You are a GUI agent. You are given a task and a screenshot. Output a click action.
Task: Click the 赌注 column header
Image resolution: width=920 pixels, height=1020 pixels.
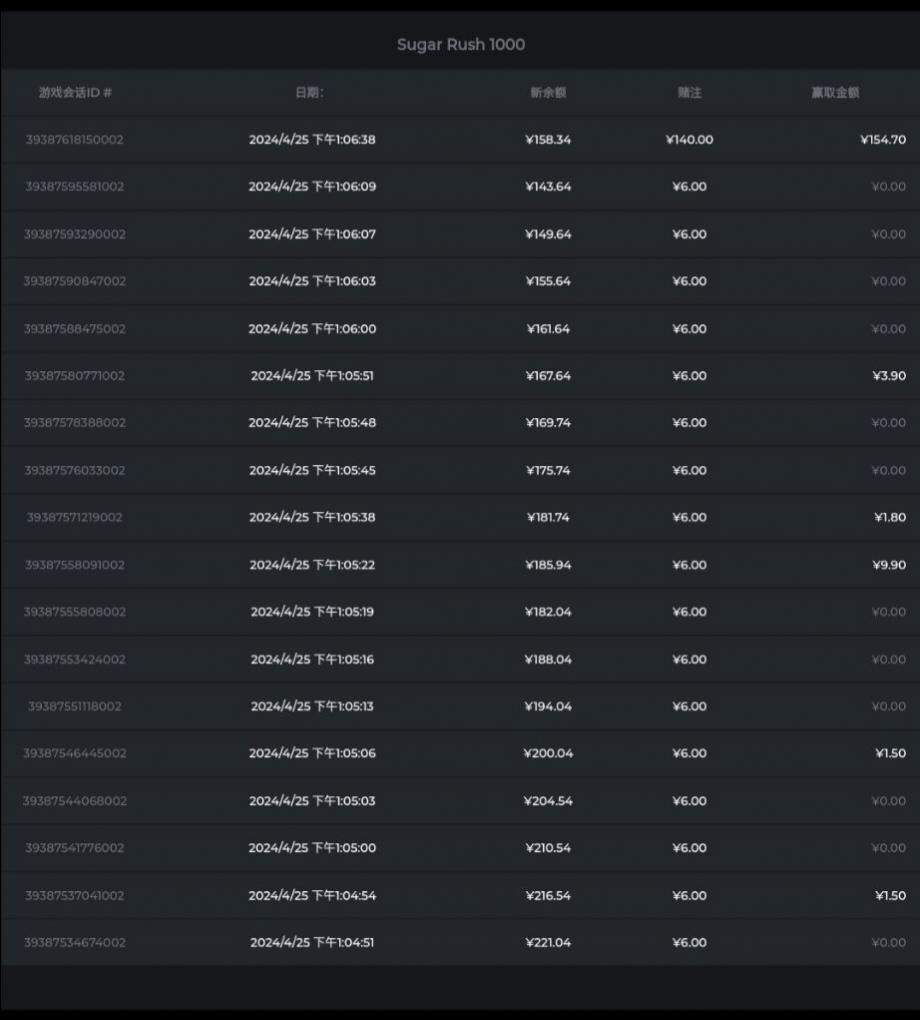(689, 92)
